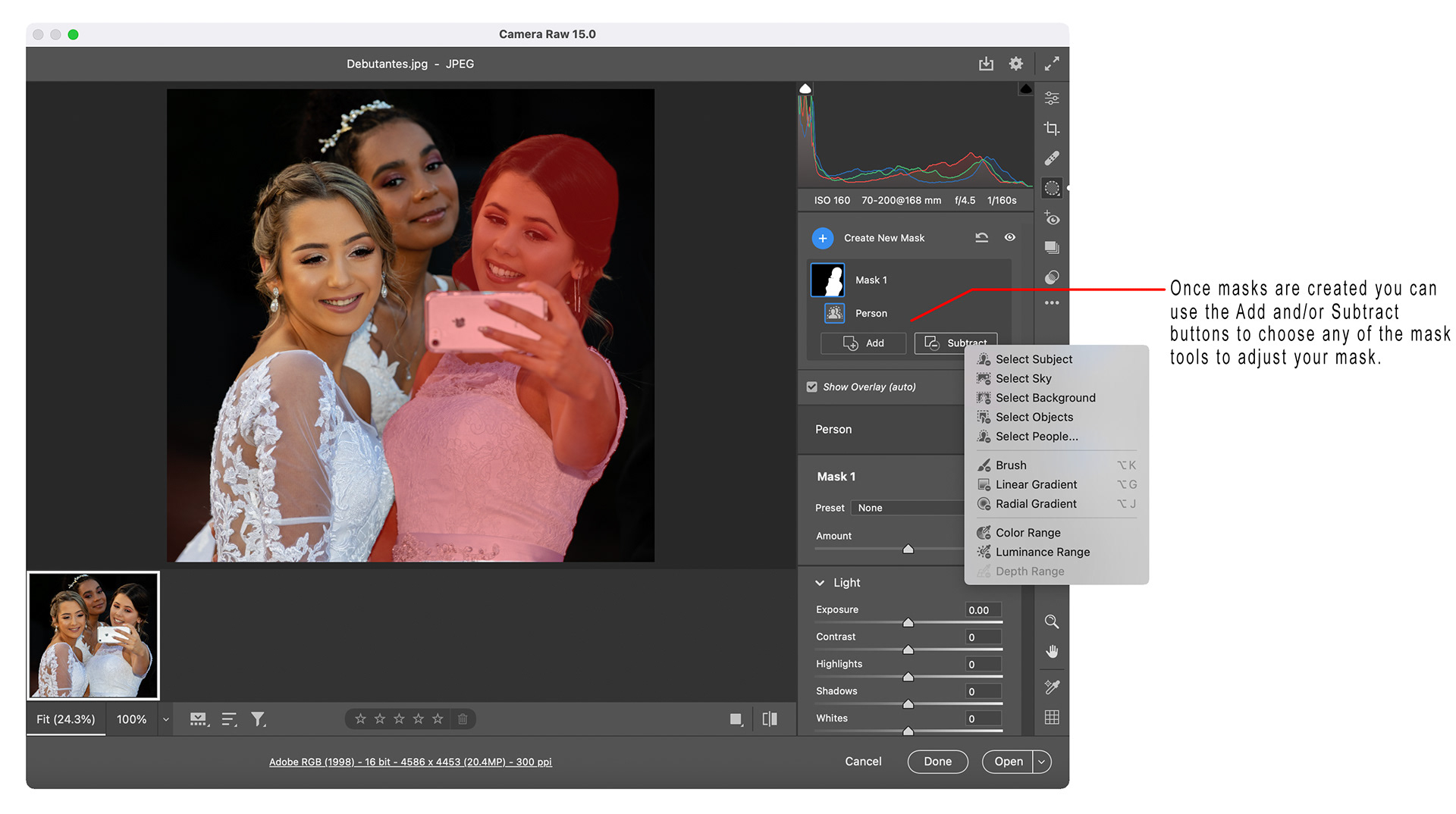The height and width of the screenshot is (814, 1456).
Task: Open the Preset None dropdown
Action: (907, 508)
